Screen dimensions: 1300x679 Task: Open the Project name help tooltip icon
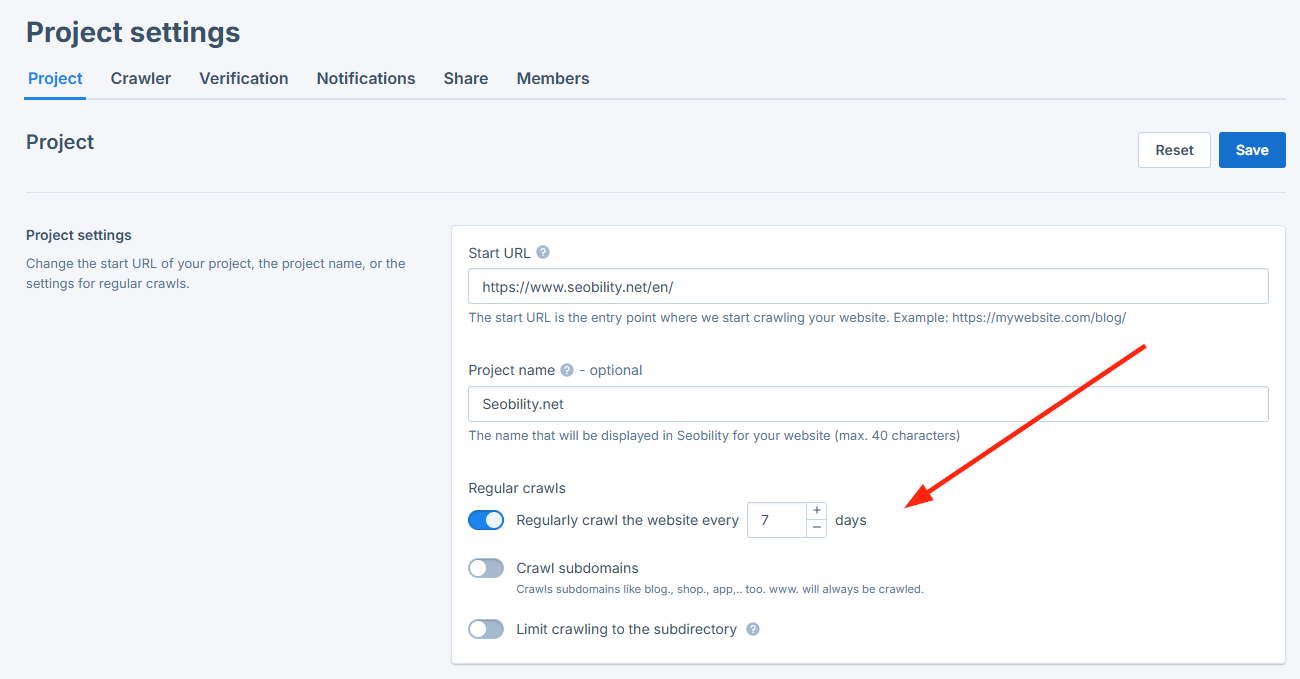pyautogui.click(x=566, y=369)
